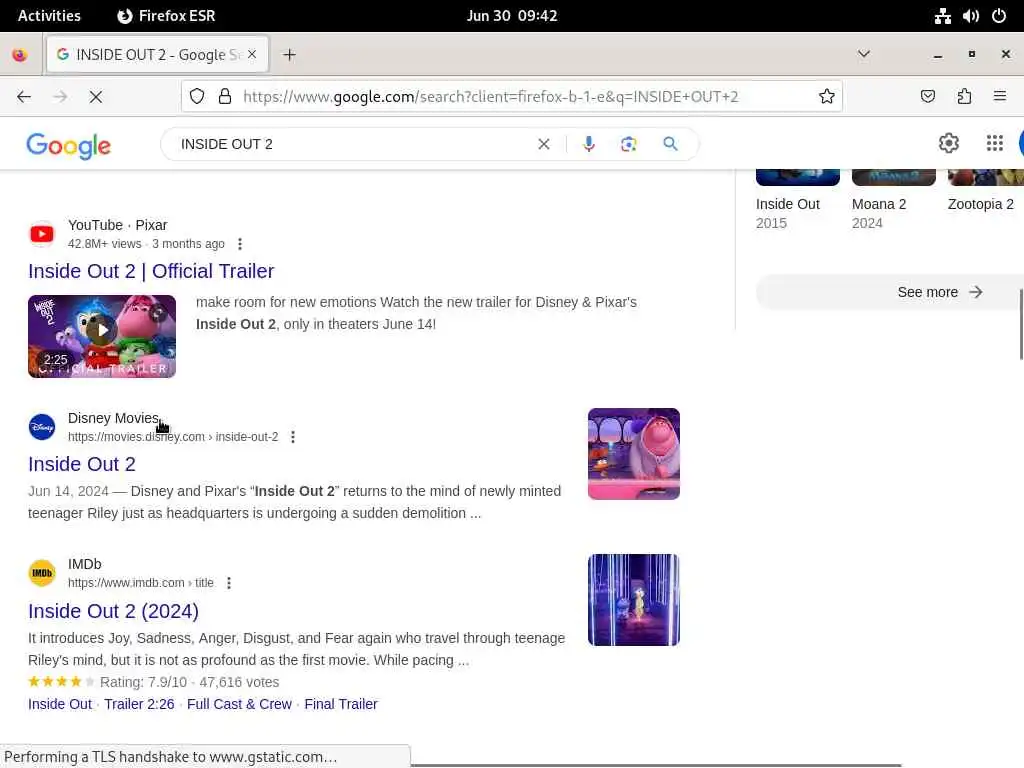The height and width of the screenshot is (768, 1024).
Task: Open the Final Trailer sitelink
Action: [341, 704]
